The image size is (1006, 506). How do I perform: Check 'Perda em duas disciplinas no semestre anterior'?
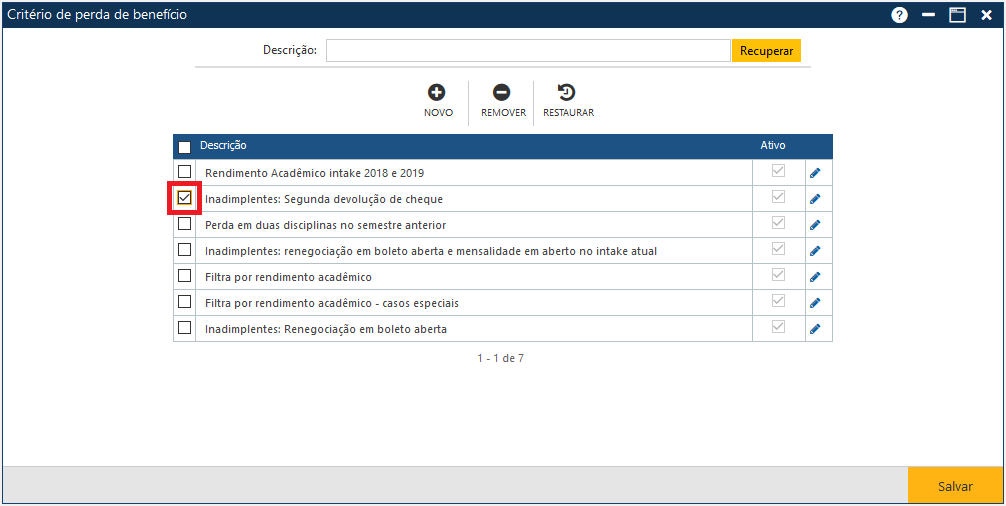[x=184, y=224]
